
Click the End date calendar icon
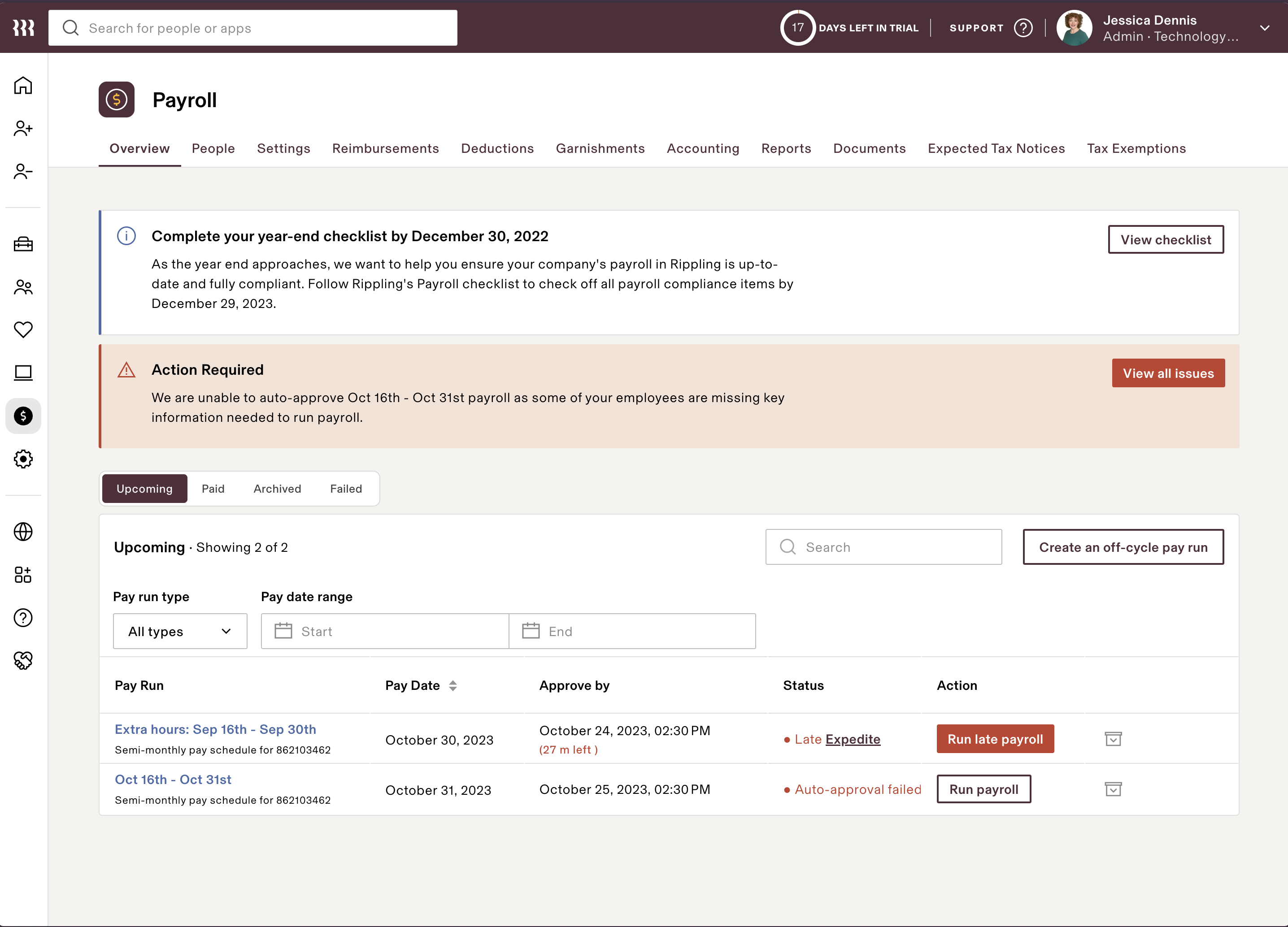(x=531, y=631)
